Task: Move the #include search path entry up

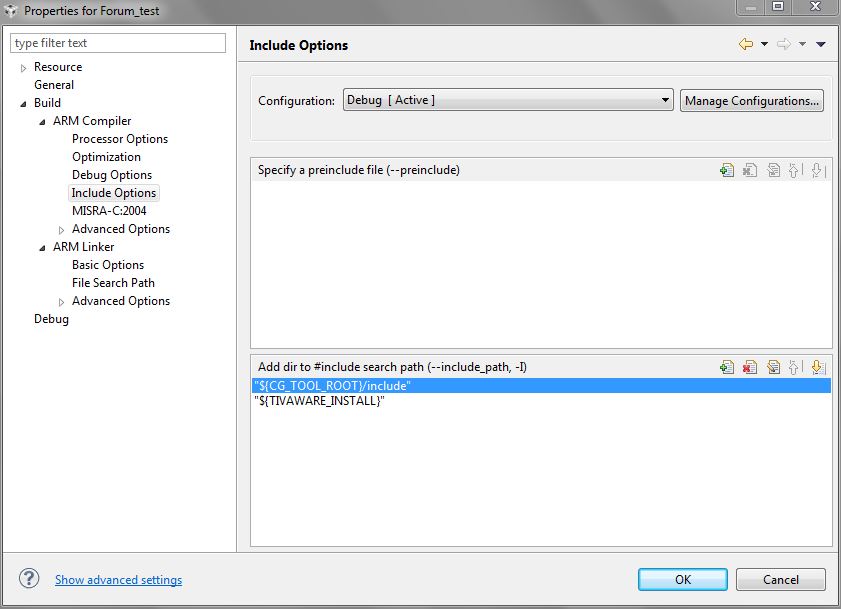Action: pos(795,368)
